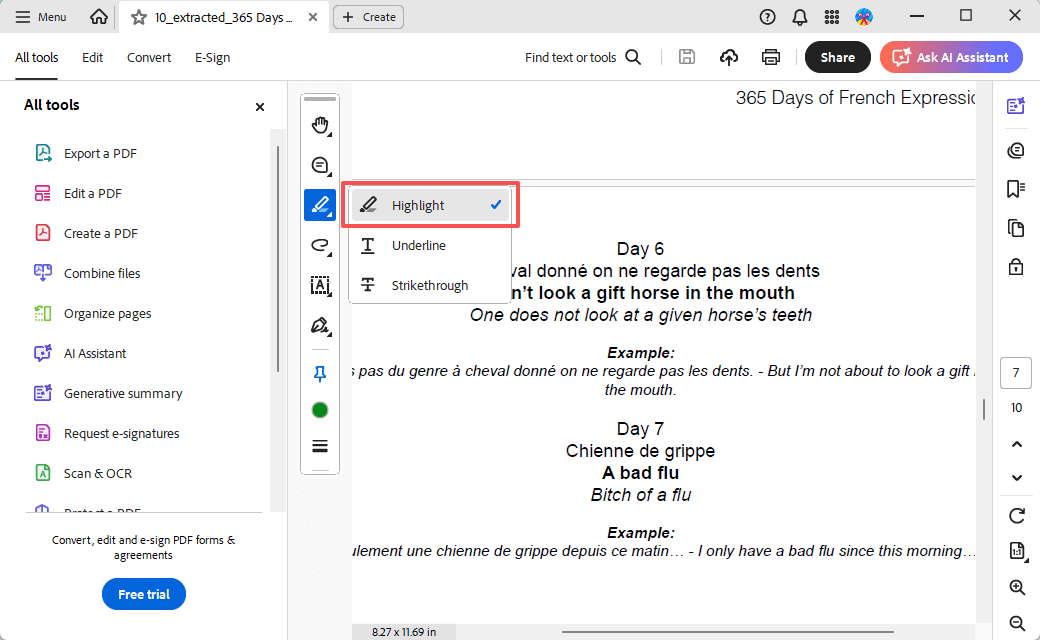The image size is (1040, 640).
Task: Click the add comment tool icon
Action: pos(320,166)
